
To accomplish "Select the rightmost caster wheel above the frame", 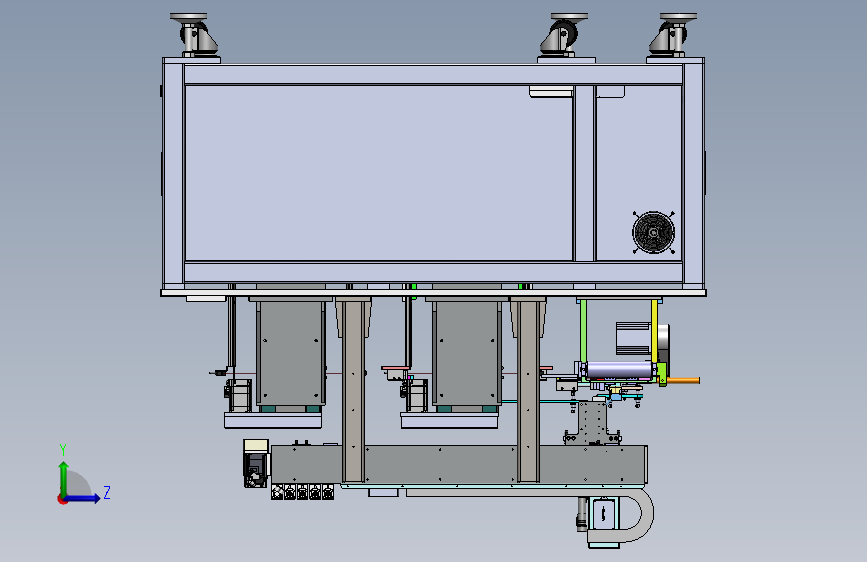I will point(674,35).
